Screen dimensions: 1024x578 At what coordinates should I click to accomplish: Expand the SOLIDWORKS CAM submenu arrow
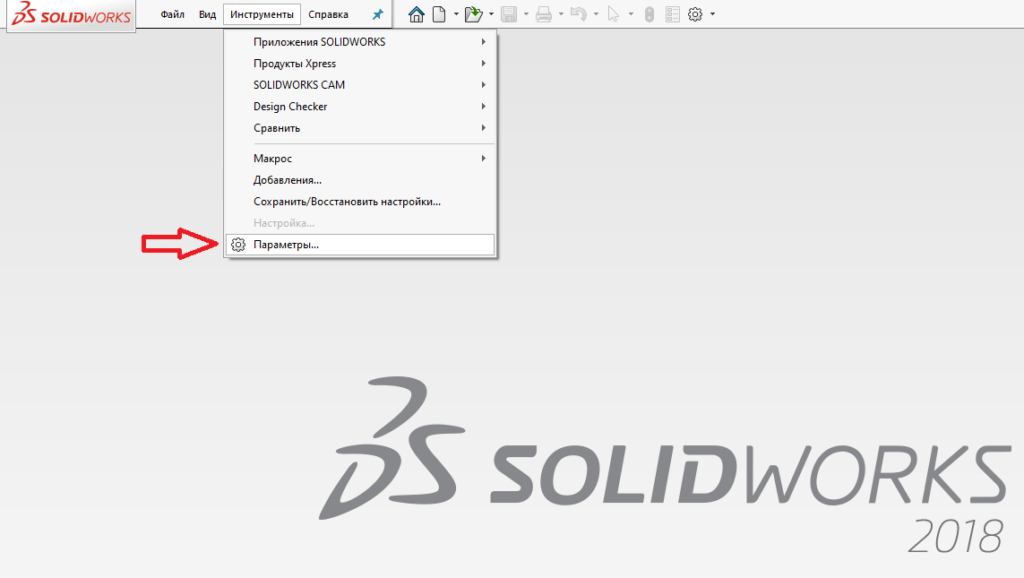click(x=483, y=85)
